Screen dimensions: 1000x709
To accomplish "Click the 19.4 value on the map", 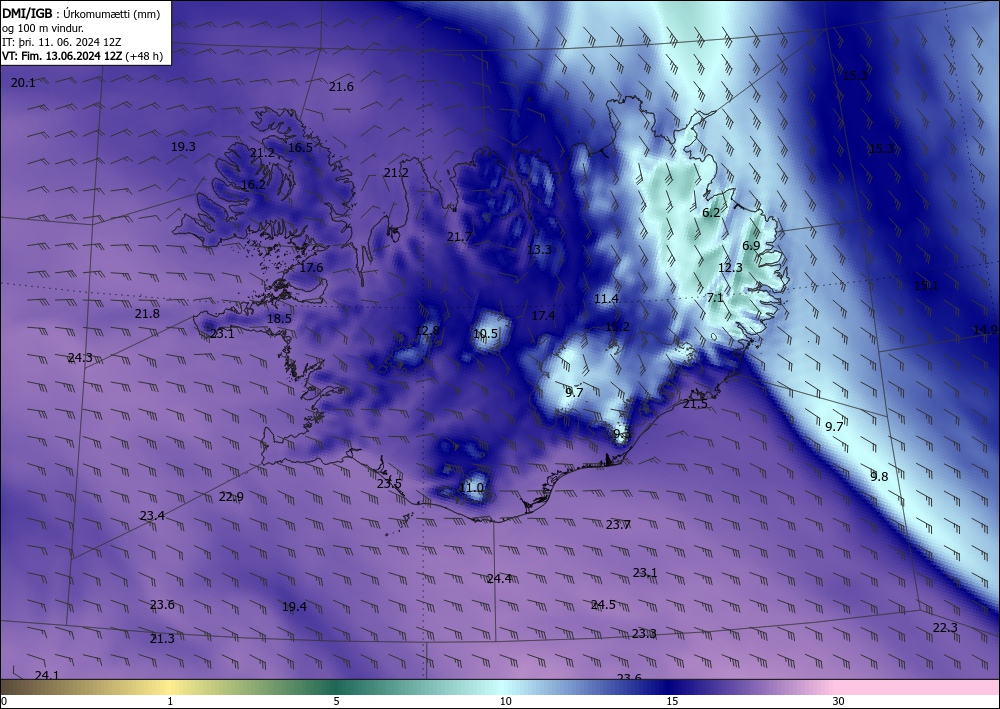I will tap(294, 606).
